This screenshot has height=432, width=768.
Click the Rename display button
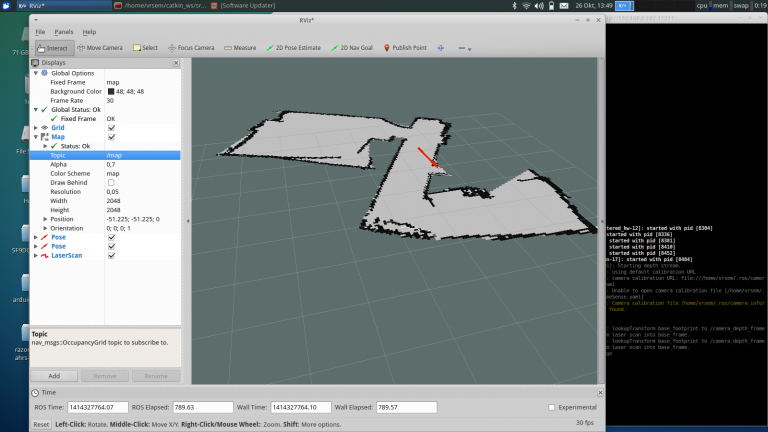click(x=156, y=376)
